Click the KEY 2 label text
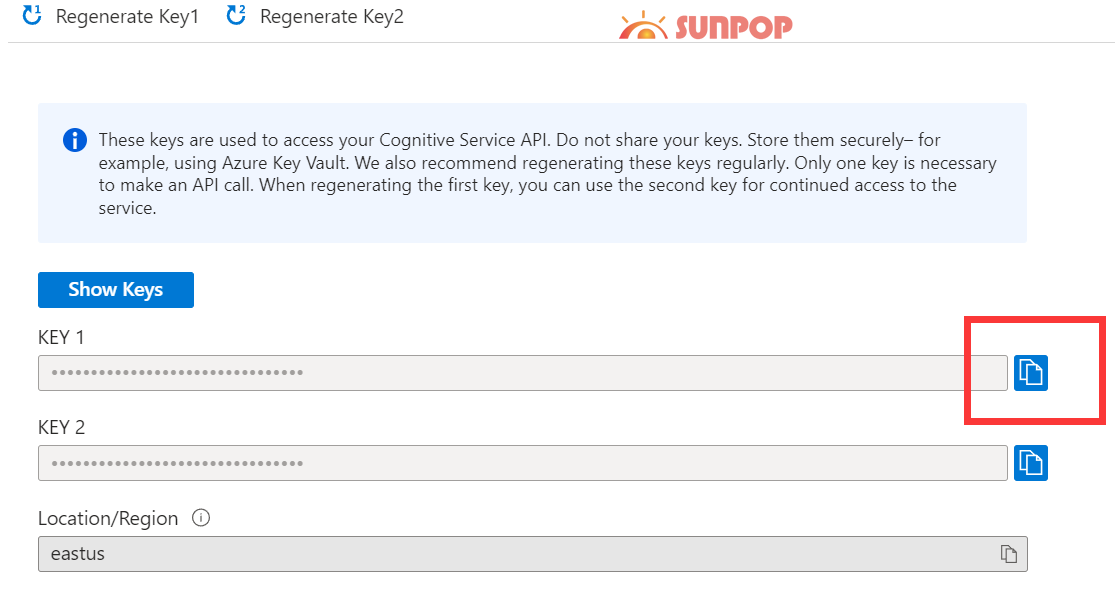This screenshot has height=592, width=1115. tap(62, 427)
